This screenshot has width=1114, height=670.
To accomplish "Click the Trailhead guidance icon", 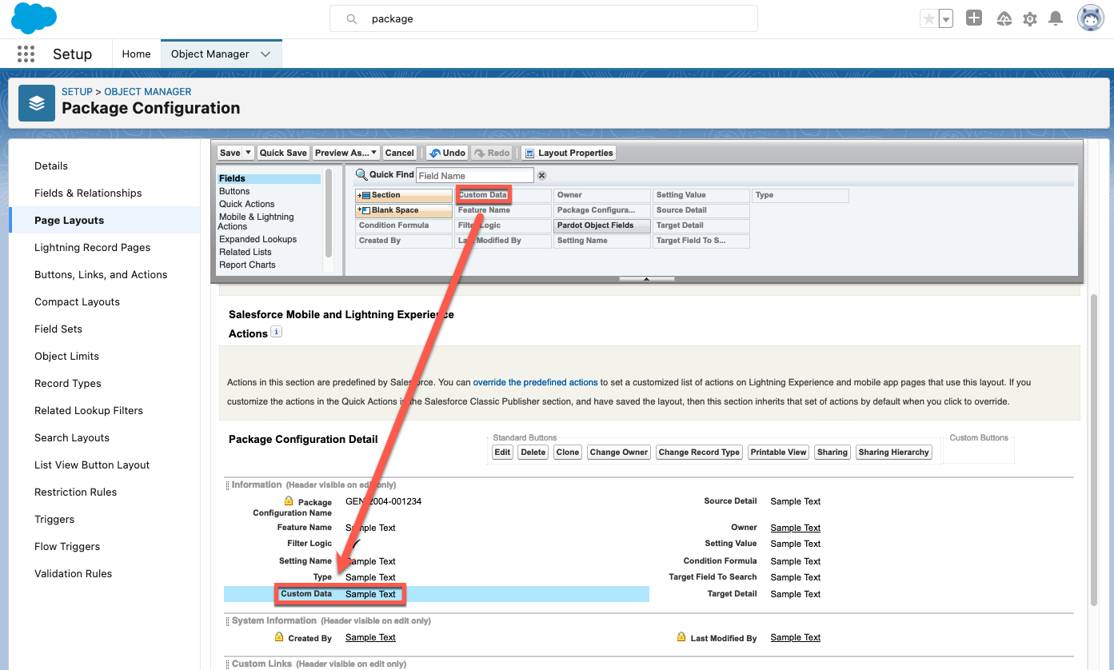I will click(1003, 19).
